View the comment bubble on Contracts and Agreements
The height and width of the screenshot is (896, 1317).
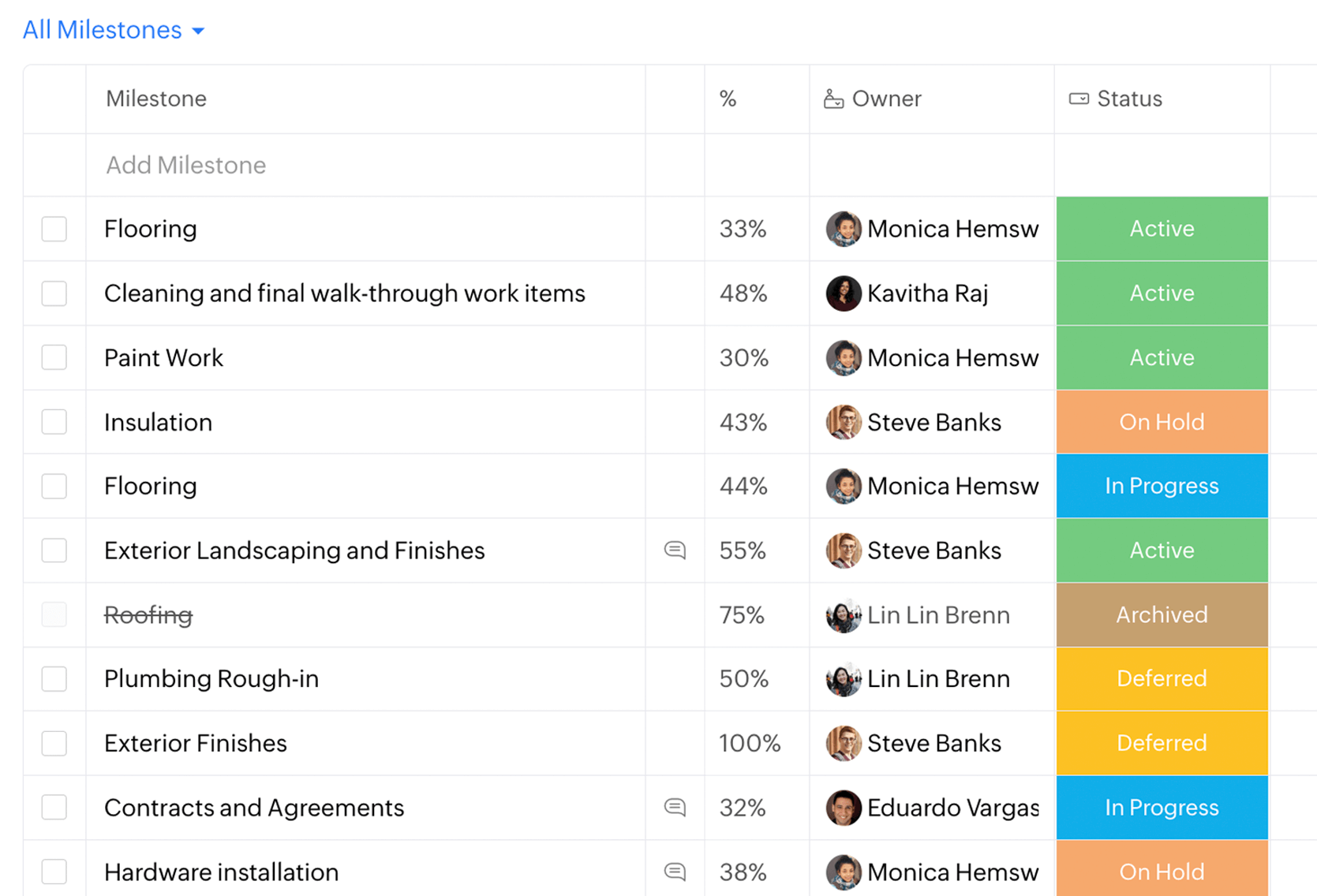click(x=675, y=808)
